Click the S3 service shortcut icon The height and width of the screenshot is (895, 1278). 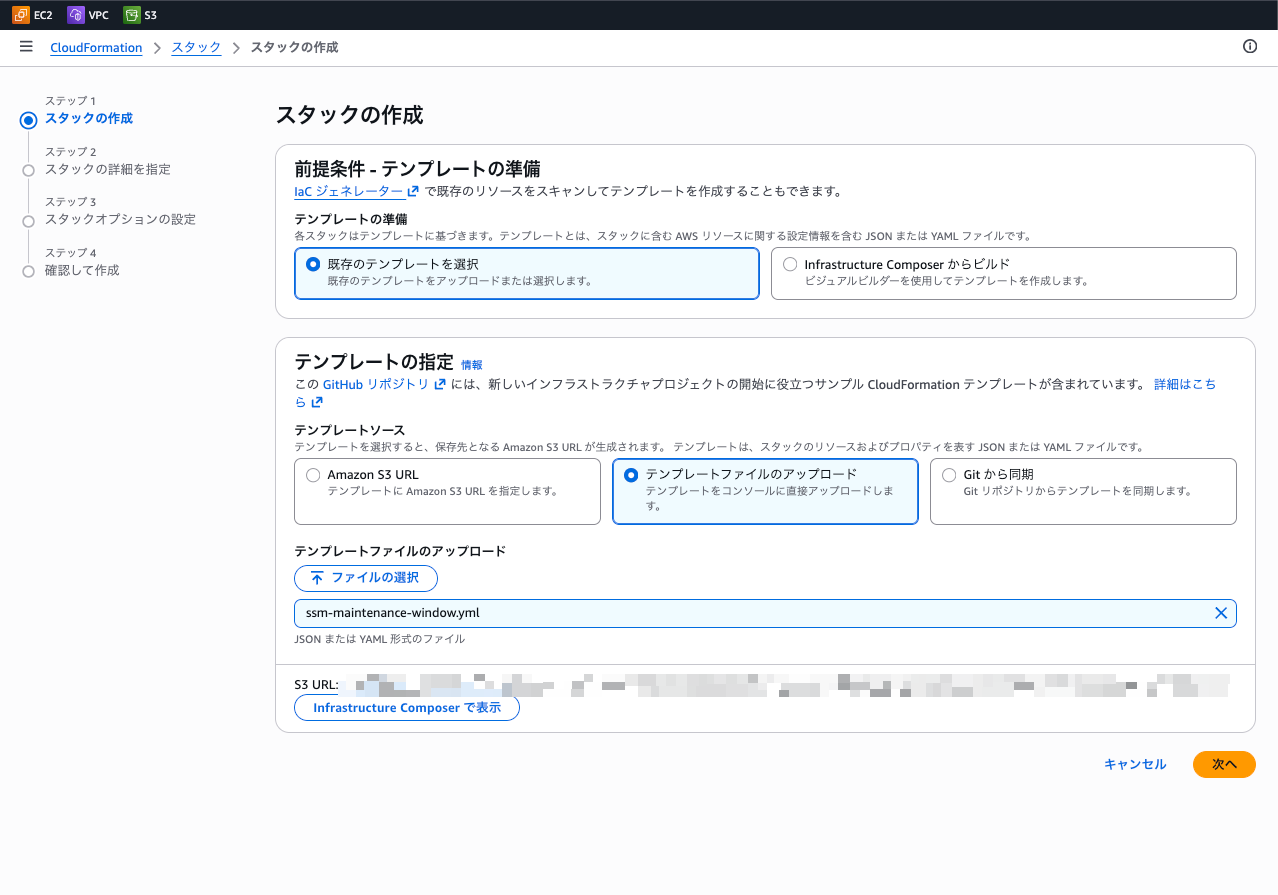pos(132,15)
